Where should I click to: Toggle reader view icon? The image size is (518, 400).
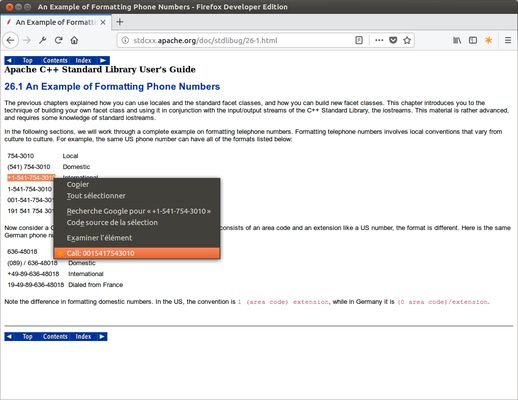359,40
